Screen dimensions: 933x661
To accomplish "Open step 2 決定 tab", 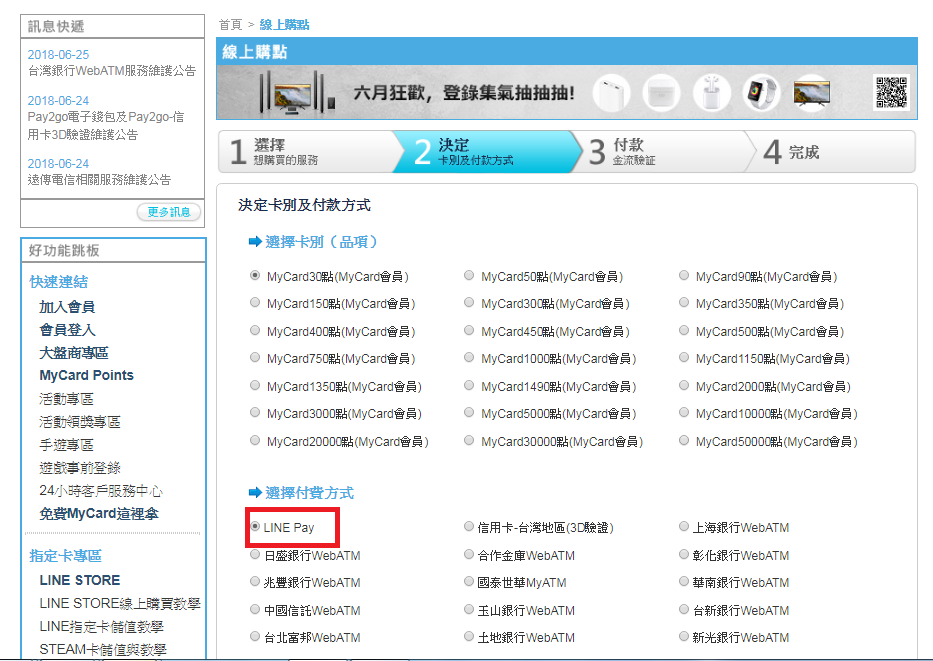I will 487,152.
